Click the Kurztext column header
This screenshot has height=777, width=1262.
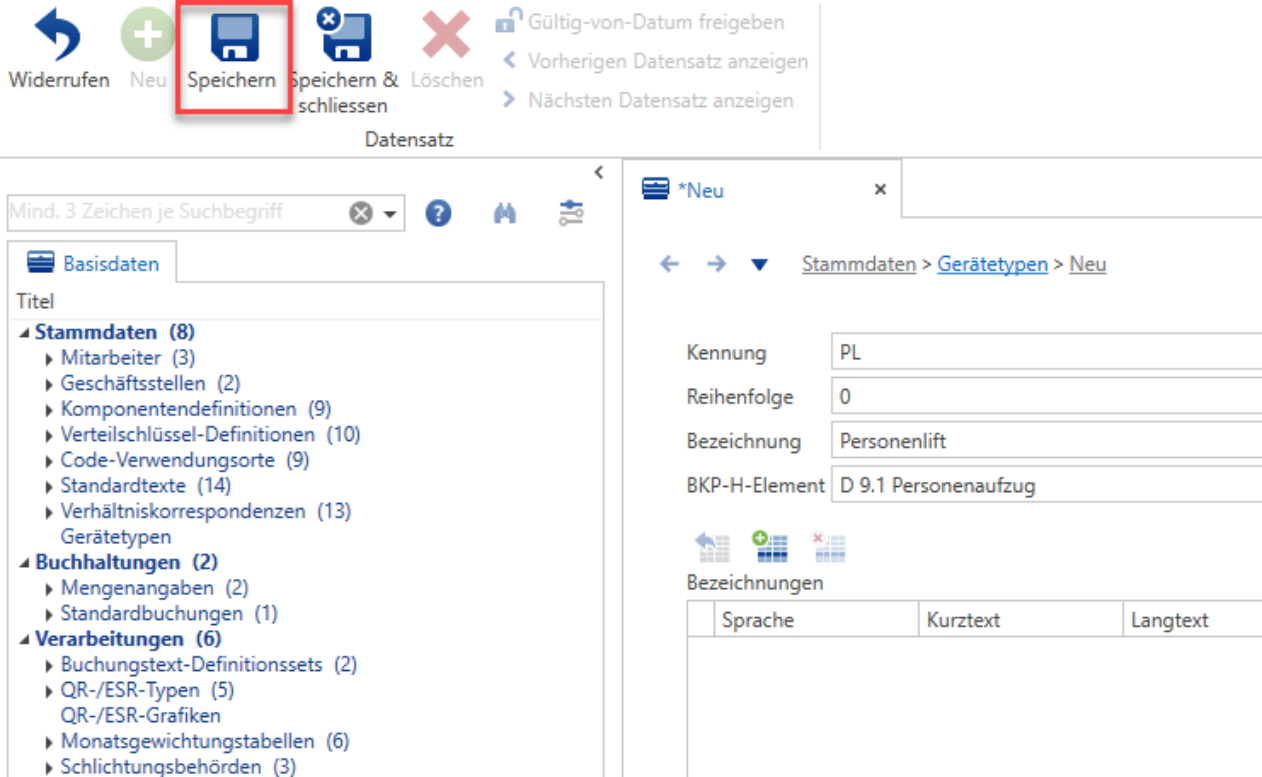[1020, 620]
